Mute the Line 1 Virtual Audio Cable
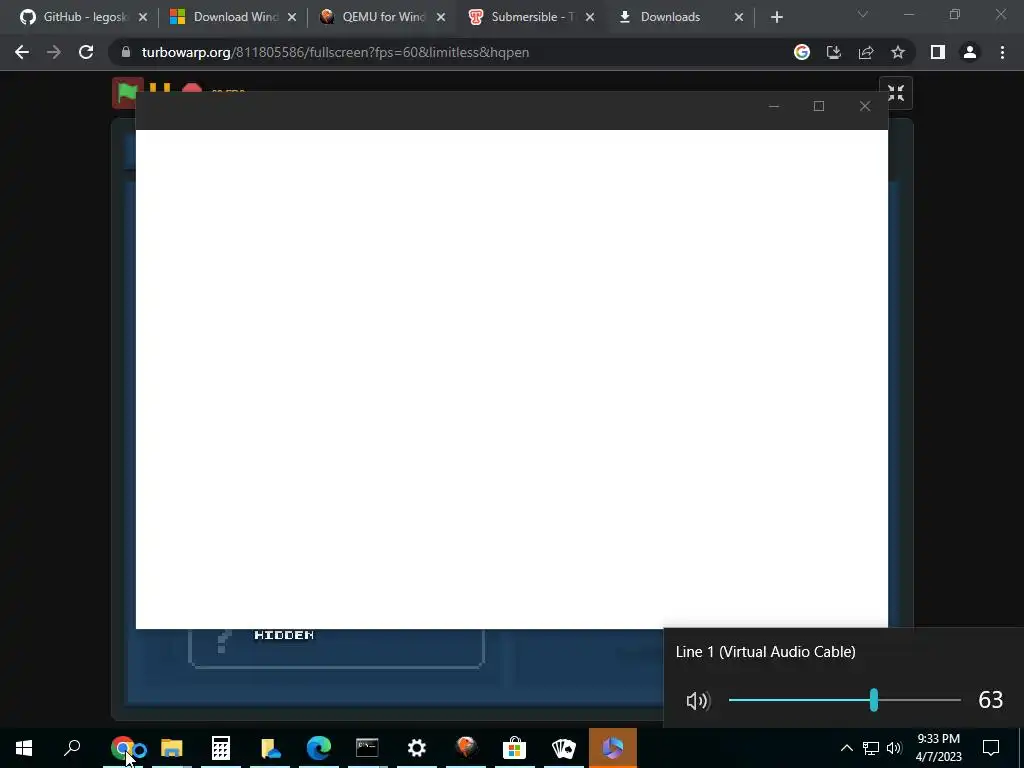Viewport: 1024px width, 768px height. click(698, 701)
